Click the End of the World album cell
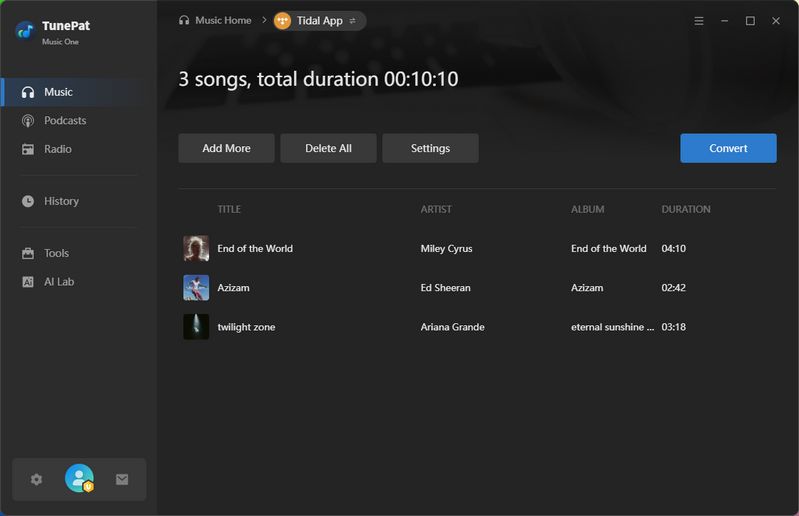Screen dimensions: 799x516 click(608, 249)
